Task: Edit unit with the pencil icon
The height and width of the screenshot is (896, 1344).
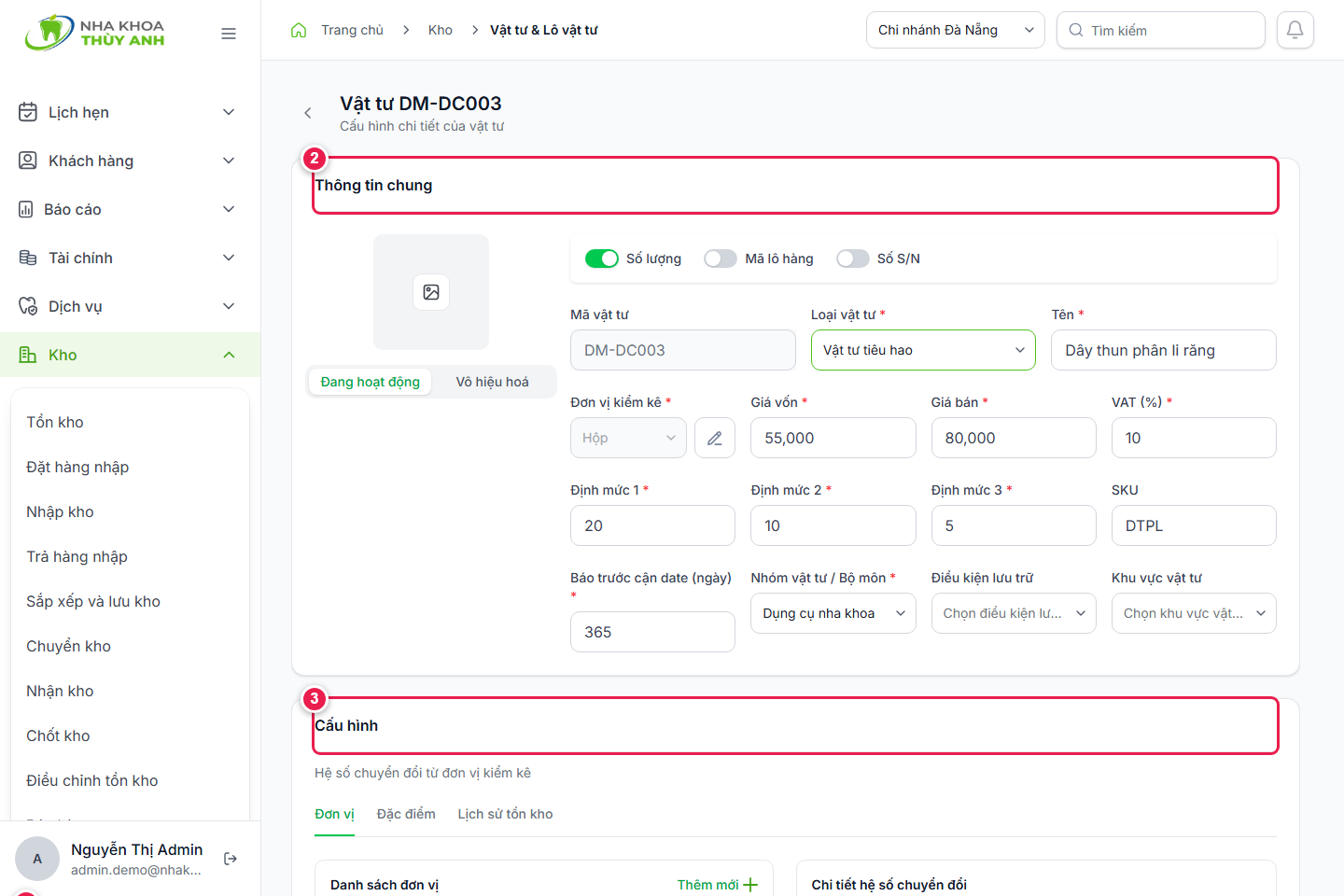Action: point(715,438)
